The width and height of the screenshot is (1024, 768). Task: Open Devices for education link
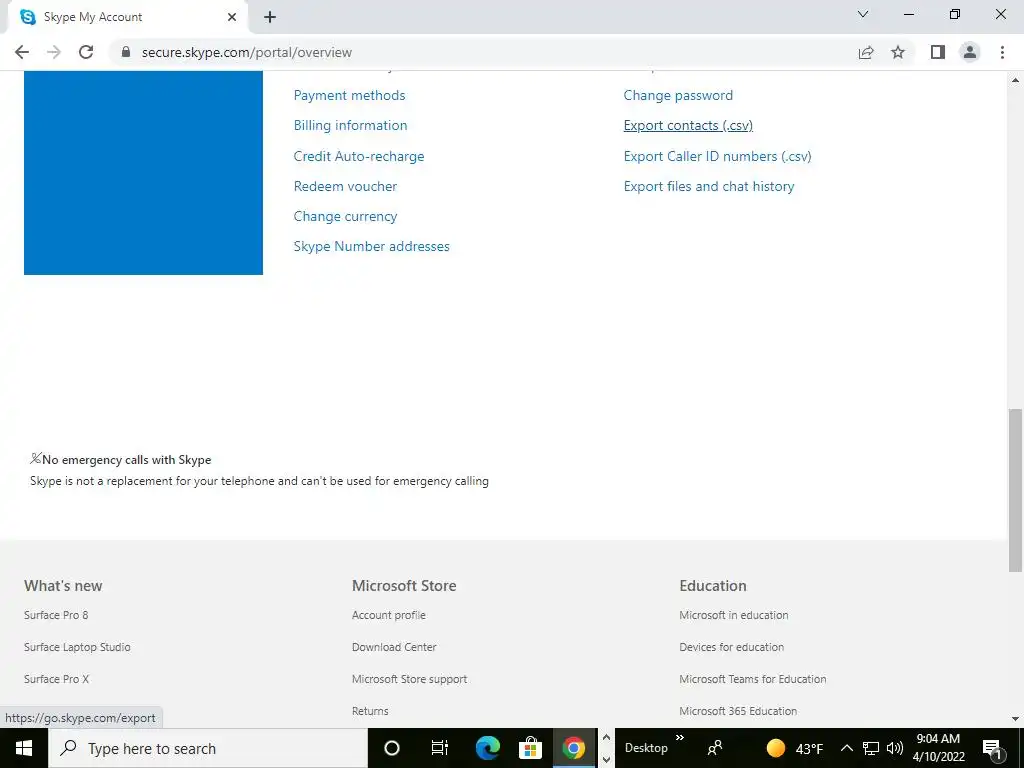pos(731,647)
